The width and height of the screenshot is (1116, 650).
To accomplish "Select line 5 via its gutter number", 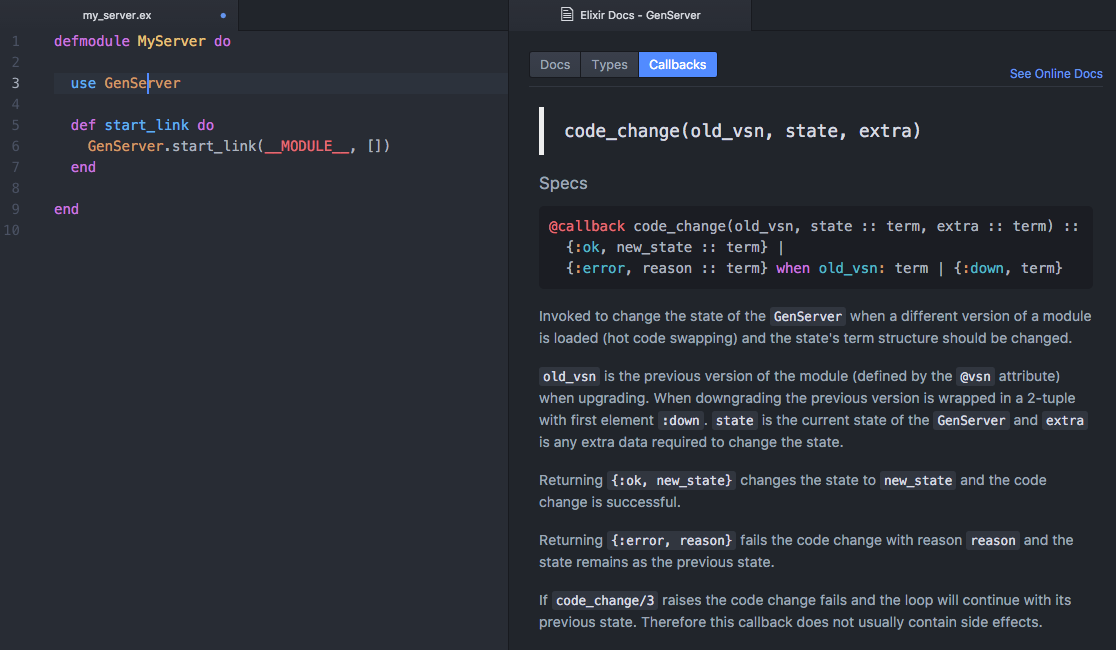I will click(15, 126).
